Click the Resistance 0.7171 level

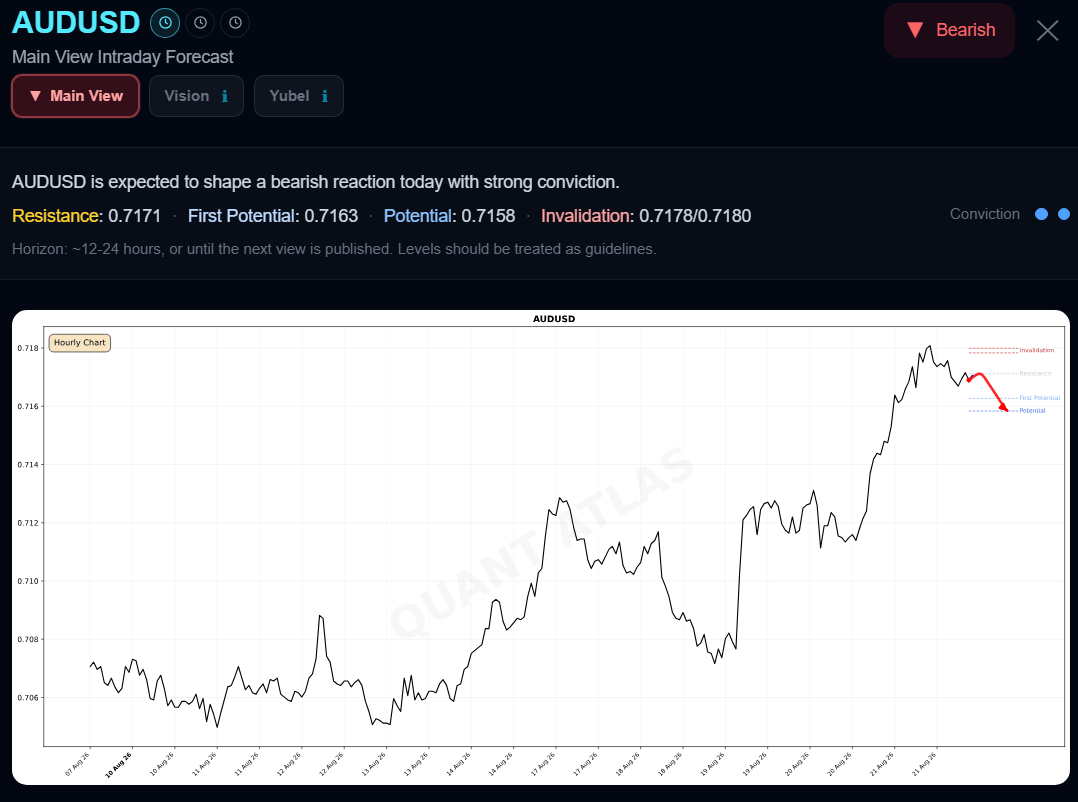(87, 216)
